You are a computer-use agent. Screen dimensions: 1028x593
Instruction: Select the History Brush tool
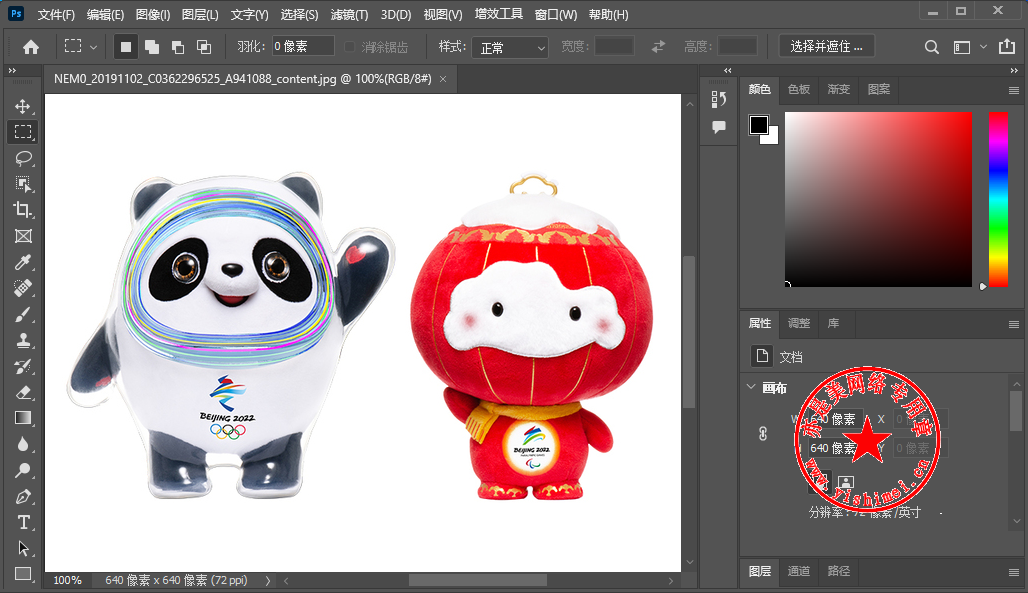point(23,366)
